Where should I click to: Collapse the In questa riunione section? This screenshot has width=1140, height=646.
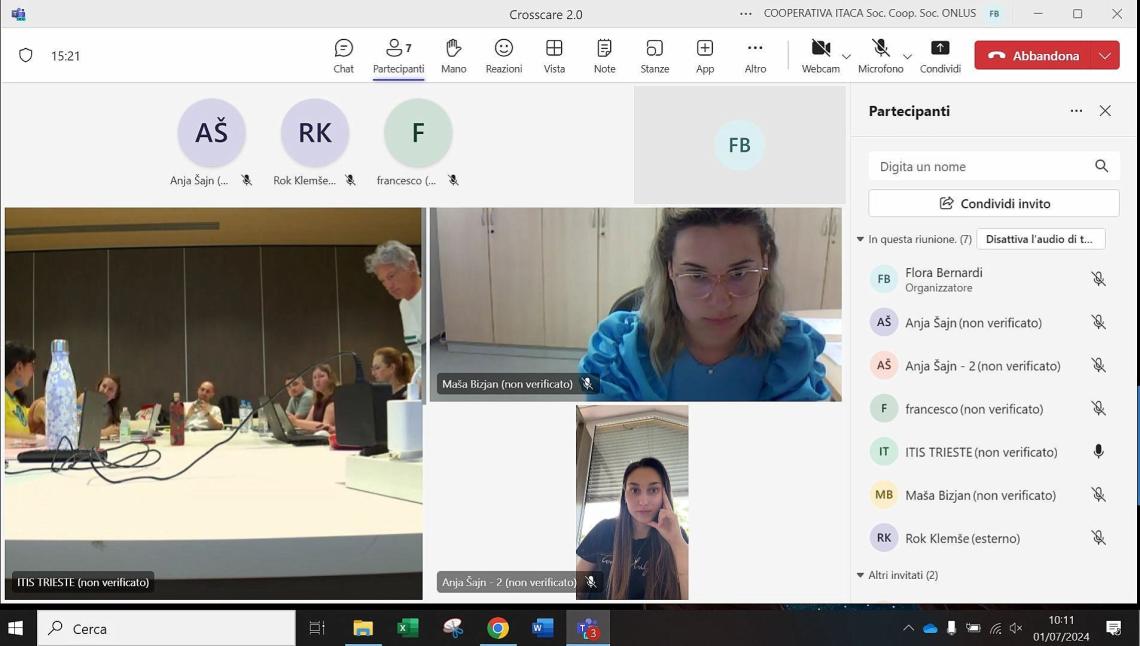point(860,239)
